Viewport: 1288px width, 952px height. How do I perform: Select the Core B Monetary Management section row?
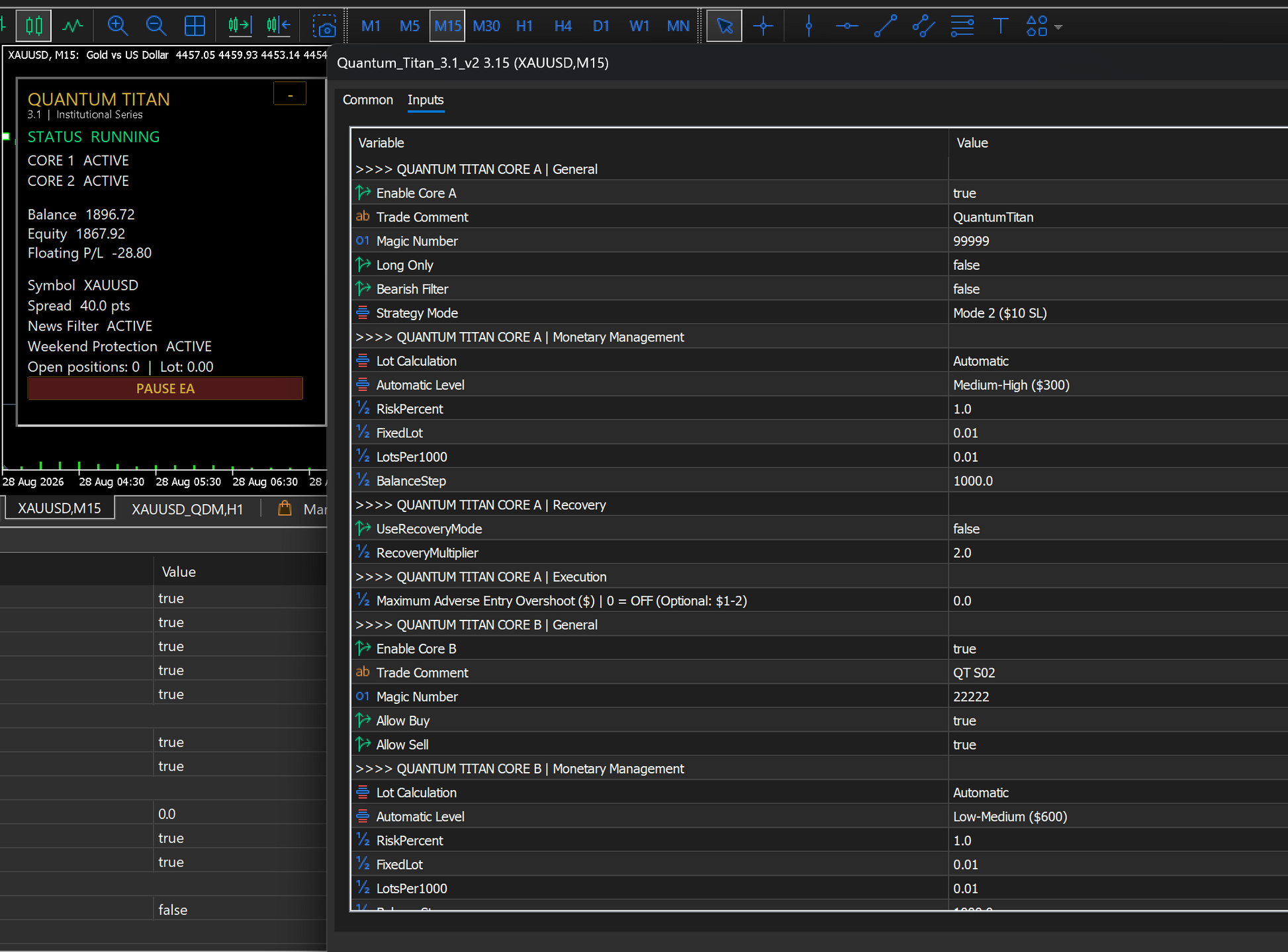tap(819, 769)
